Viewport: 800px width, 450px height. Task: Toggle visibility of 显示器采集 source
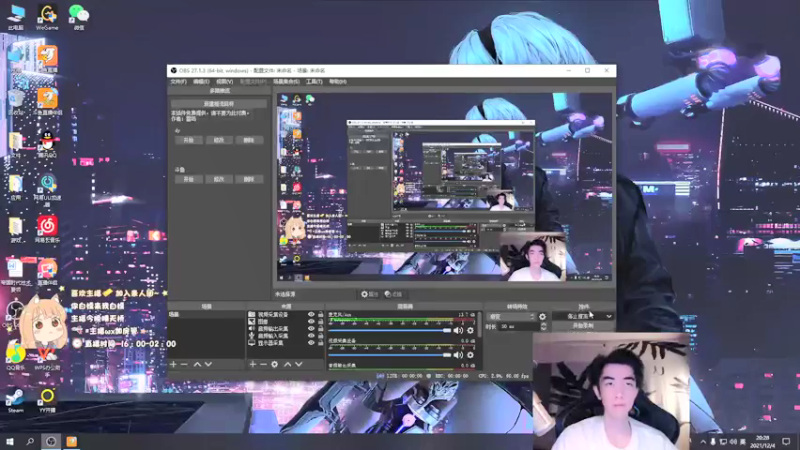coord(311,343)
